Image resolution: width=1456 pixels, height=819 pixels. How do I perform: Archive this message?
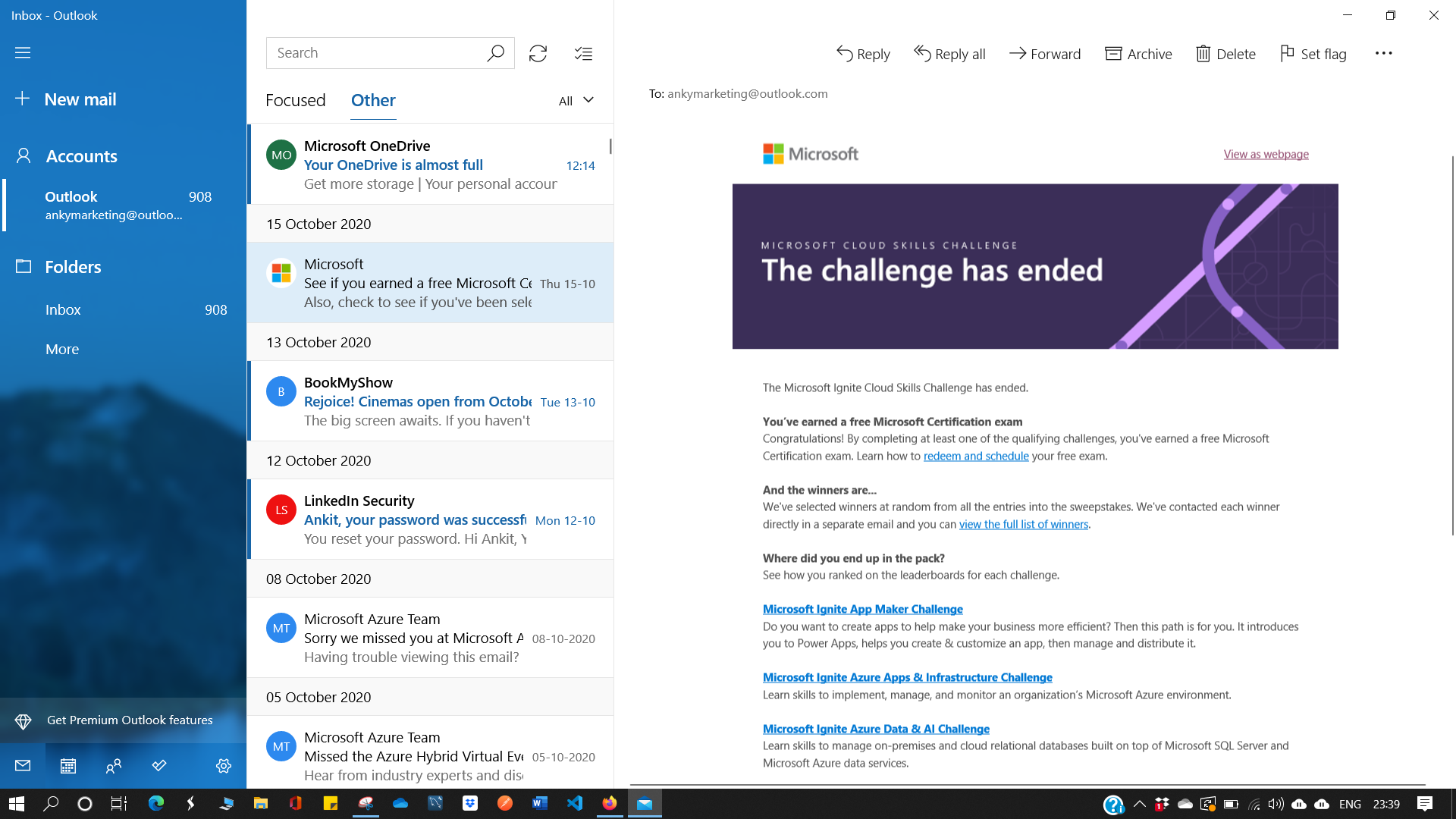1138,54
